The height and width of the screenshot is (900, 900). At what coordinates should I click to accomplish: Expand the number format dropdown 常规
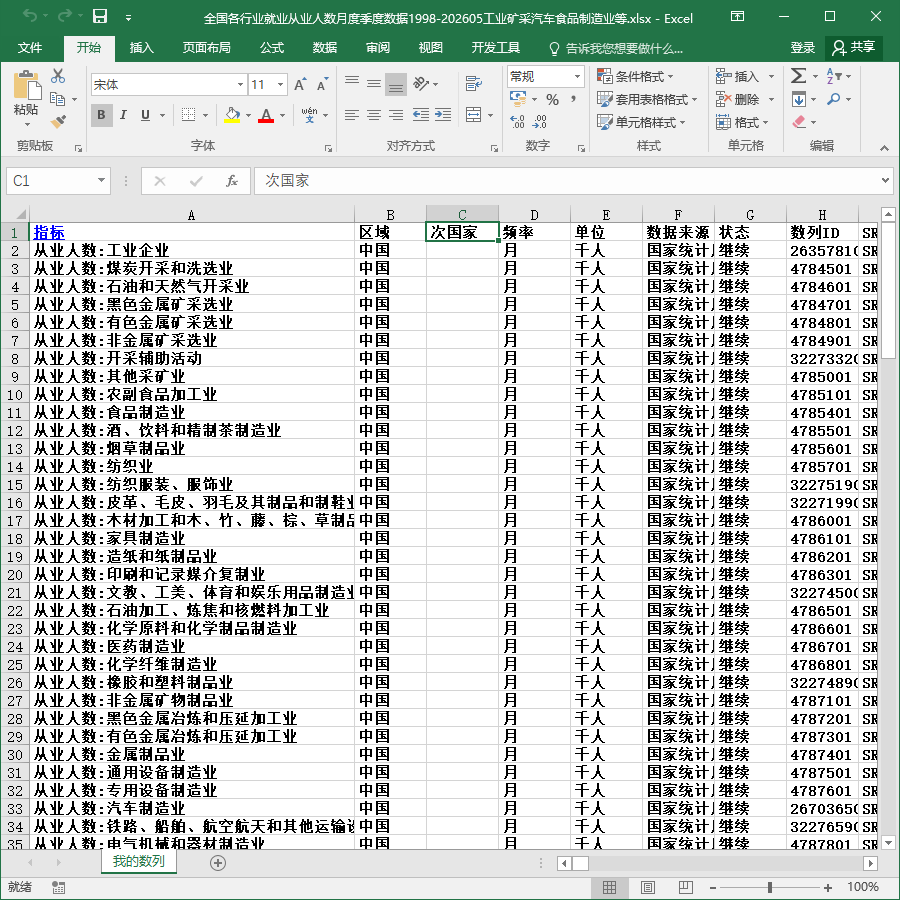click(577, 76)
